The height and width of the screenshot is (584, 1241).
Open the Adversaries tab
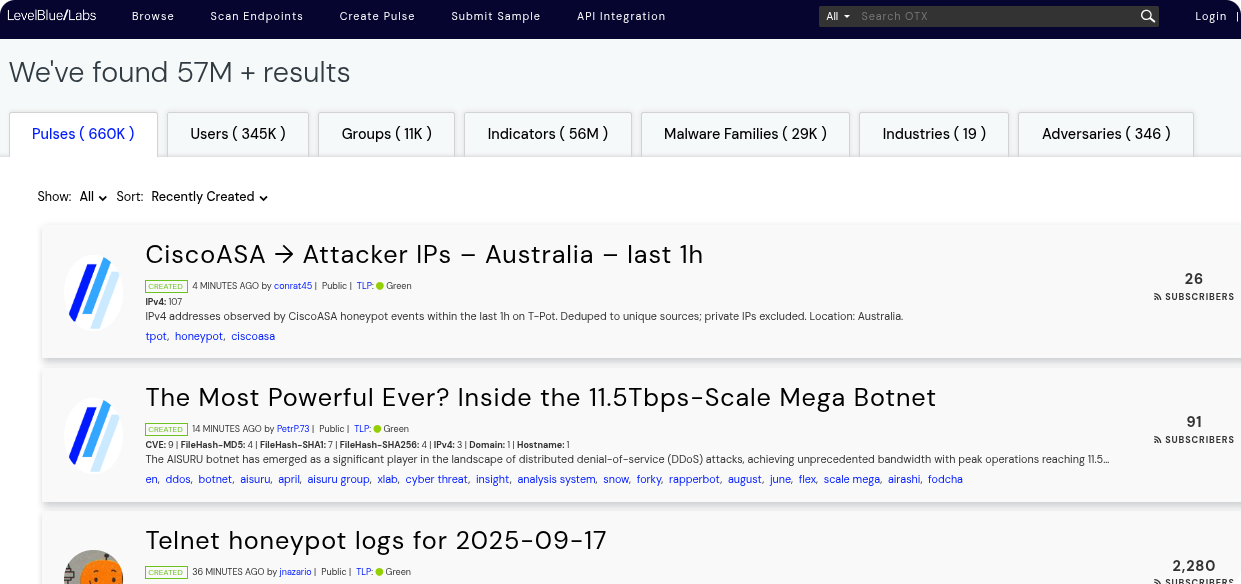click(x=1105, y=134)
